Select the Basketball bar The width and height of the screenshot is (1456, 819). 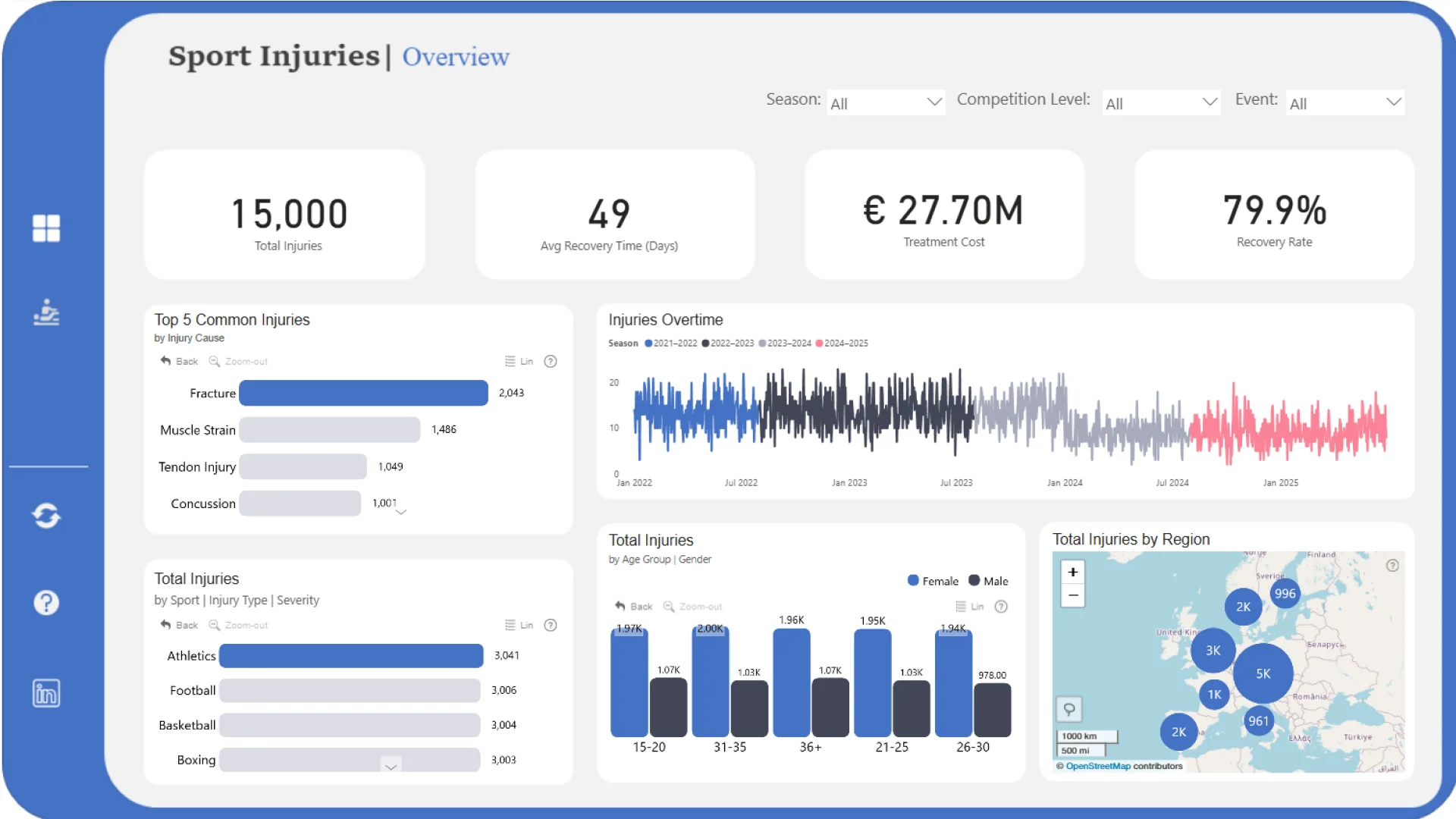pyautogui.click(x=350, y=725)
